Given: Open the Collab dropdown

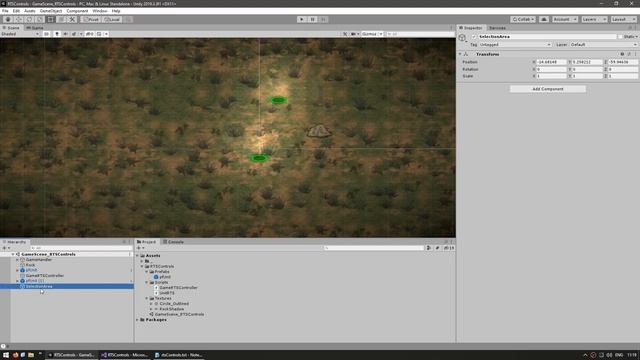Looking at the screenshot, I should 523,19.
